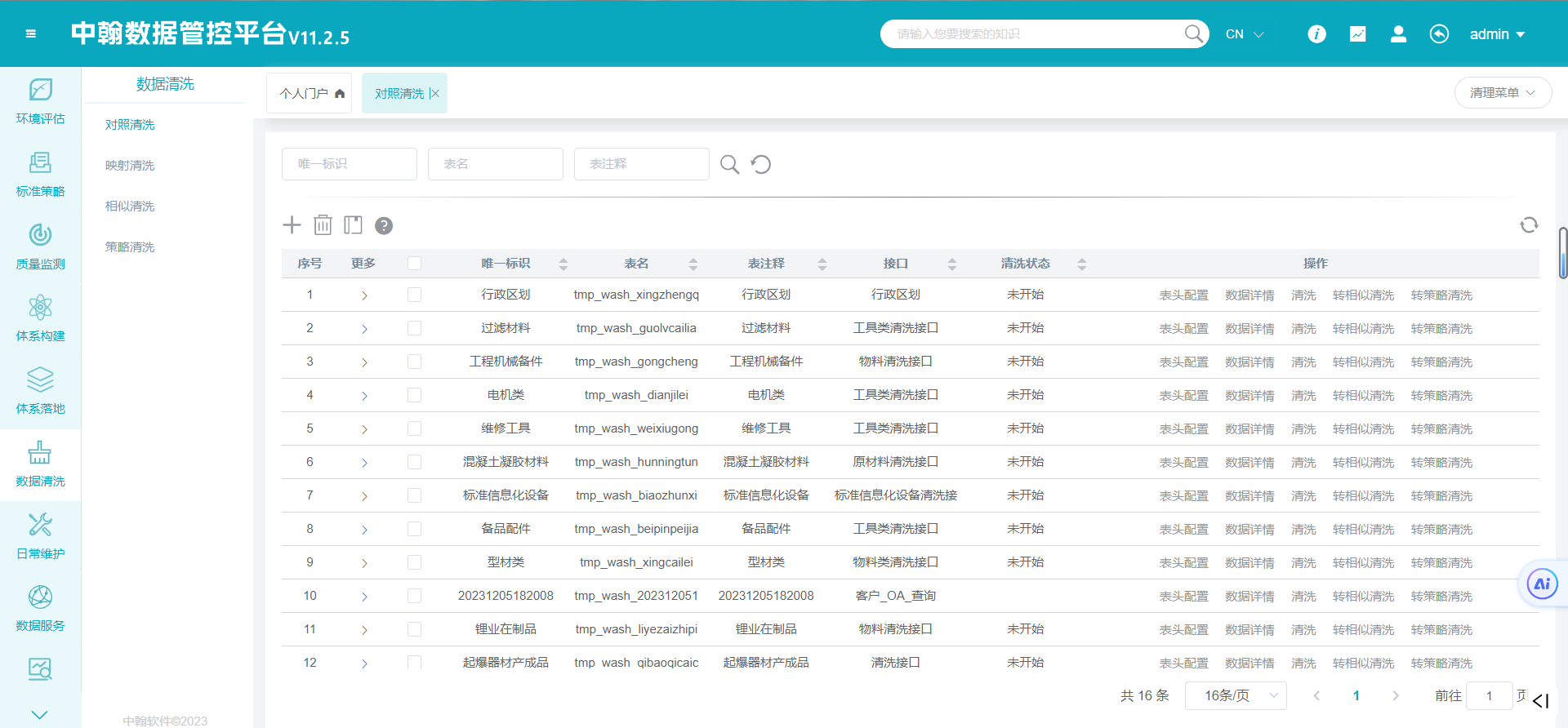Sort by 清洗状态 column arrows
The image size is (1568, 728).
click(x=1081, y=264)
